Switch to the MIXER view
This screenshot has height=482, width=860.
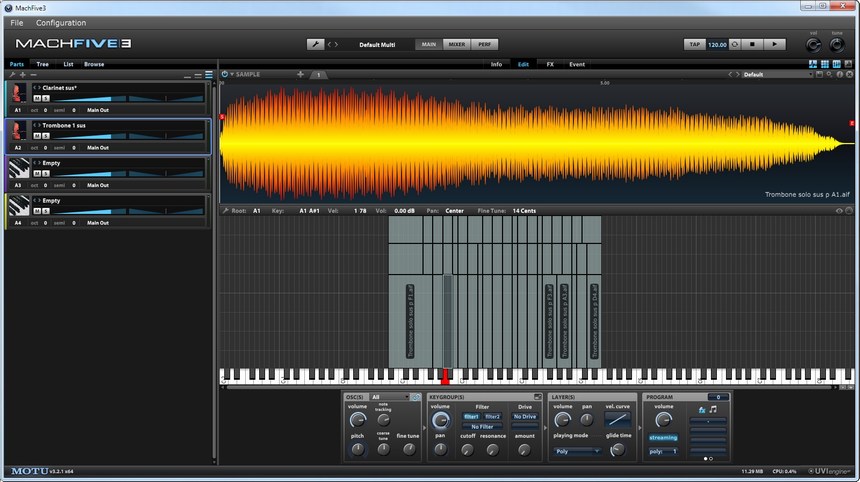pyautogui.click(x=456, y=44)
